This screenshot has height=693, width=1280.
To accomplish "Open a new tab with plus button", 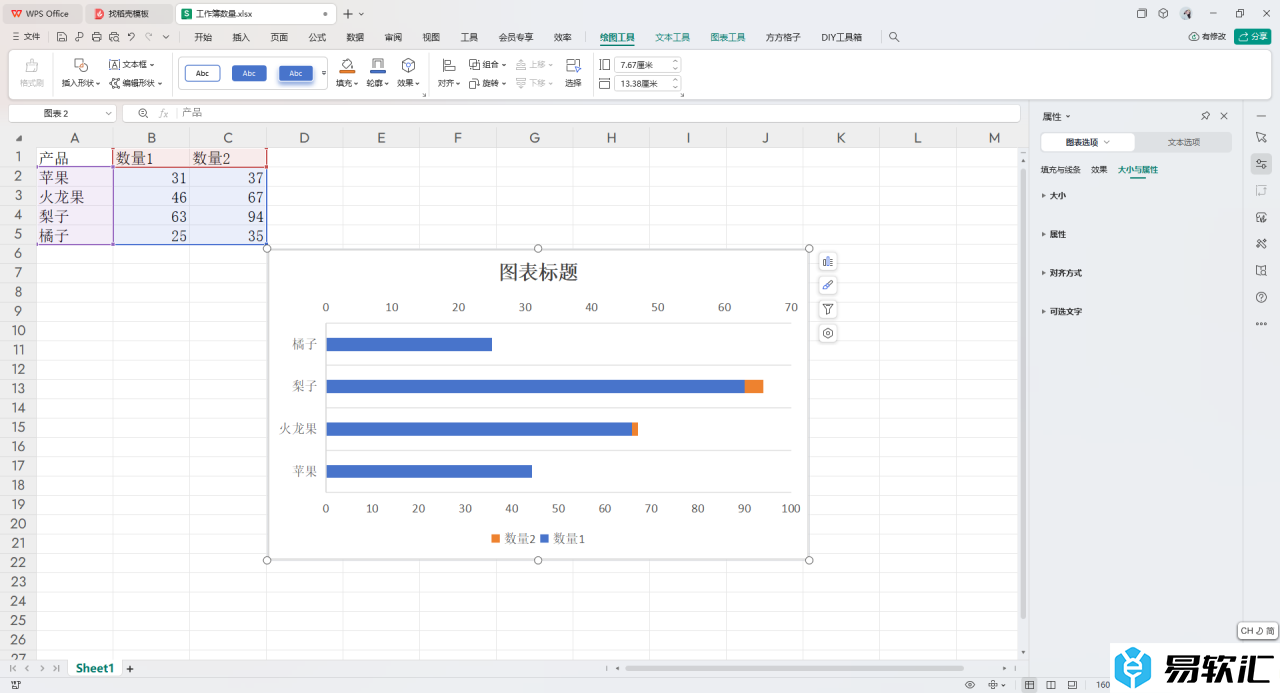I will [348, 14].
